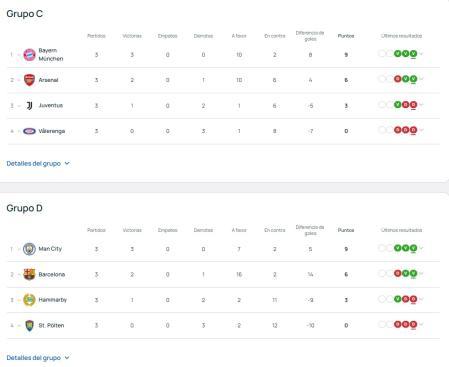Open Detalles del grupo for Grupo C
The image size is (449, 367).
tap(38, 163)
